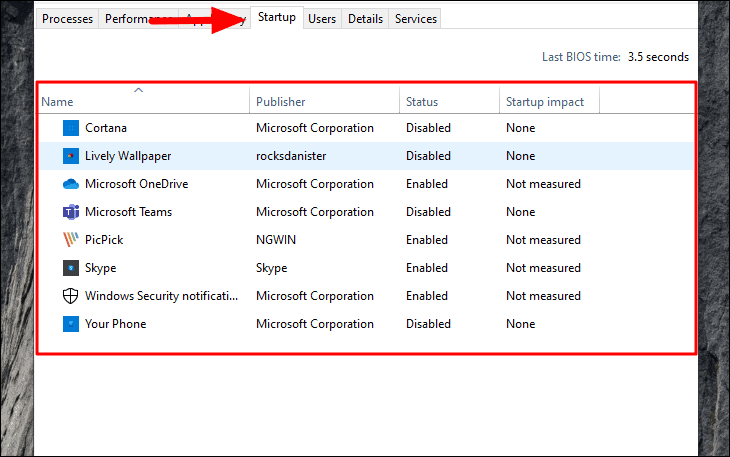Viewport: 730px width, 457px height.
Task: Click Microsoft Teams' Disabled status
Action: click(428, 212)
